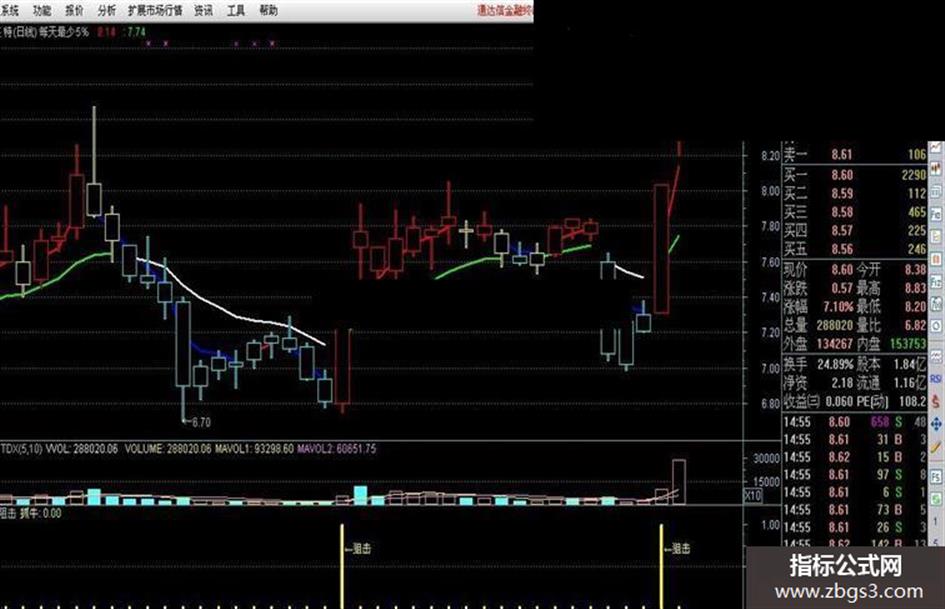This screenshot has height=609, width=945.
Task: Click the RSI indicator sidebar icon
Action: (x=936, y=379)
